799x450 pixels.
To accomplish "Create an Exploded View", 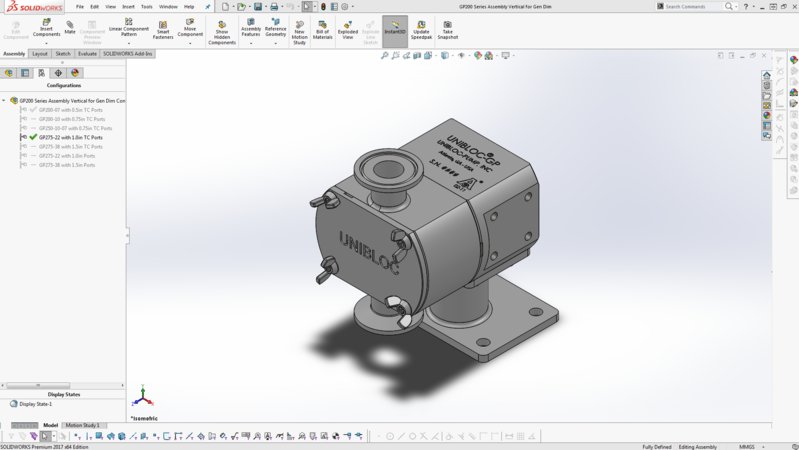I will (348, 31).
